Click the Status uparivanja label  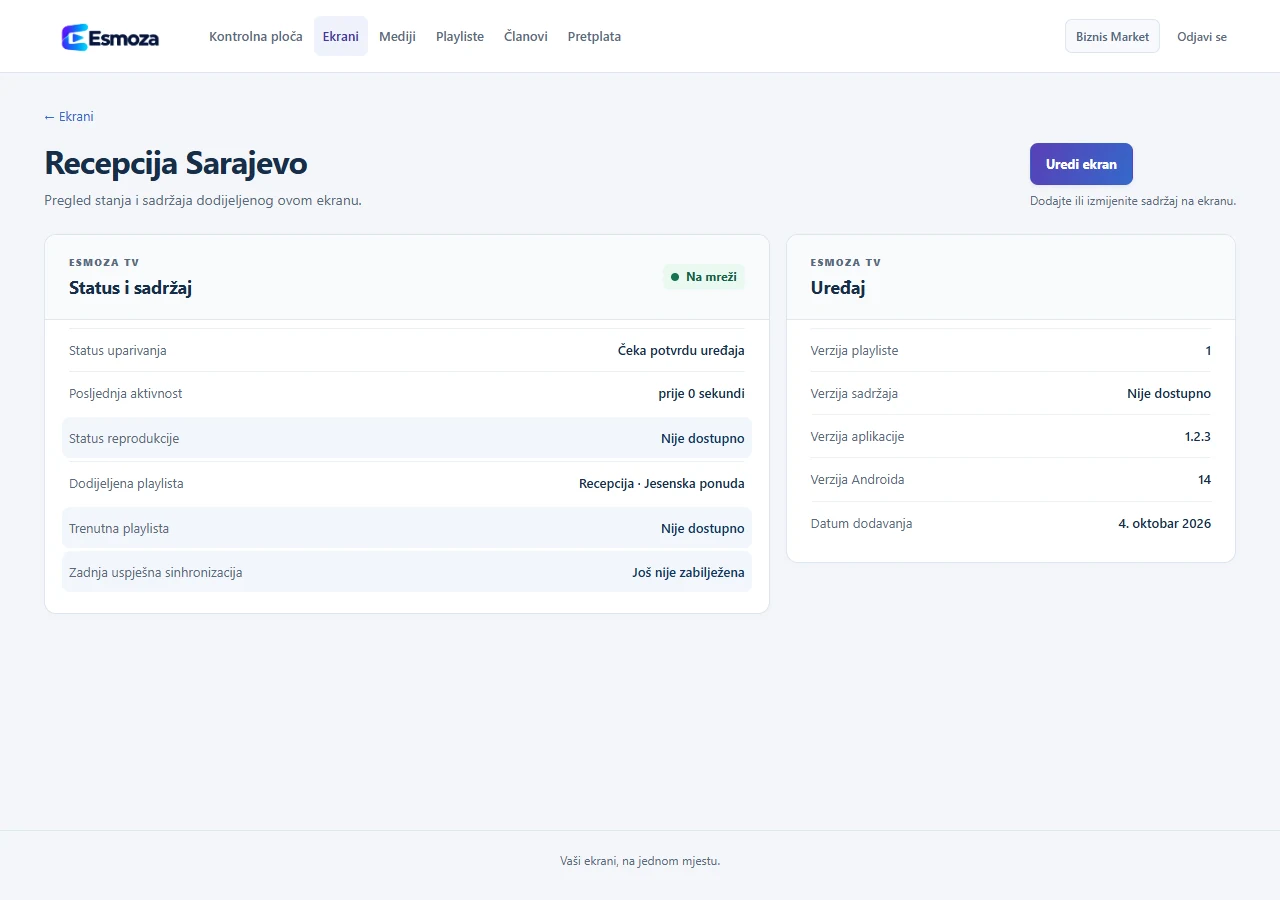point(118,351)
